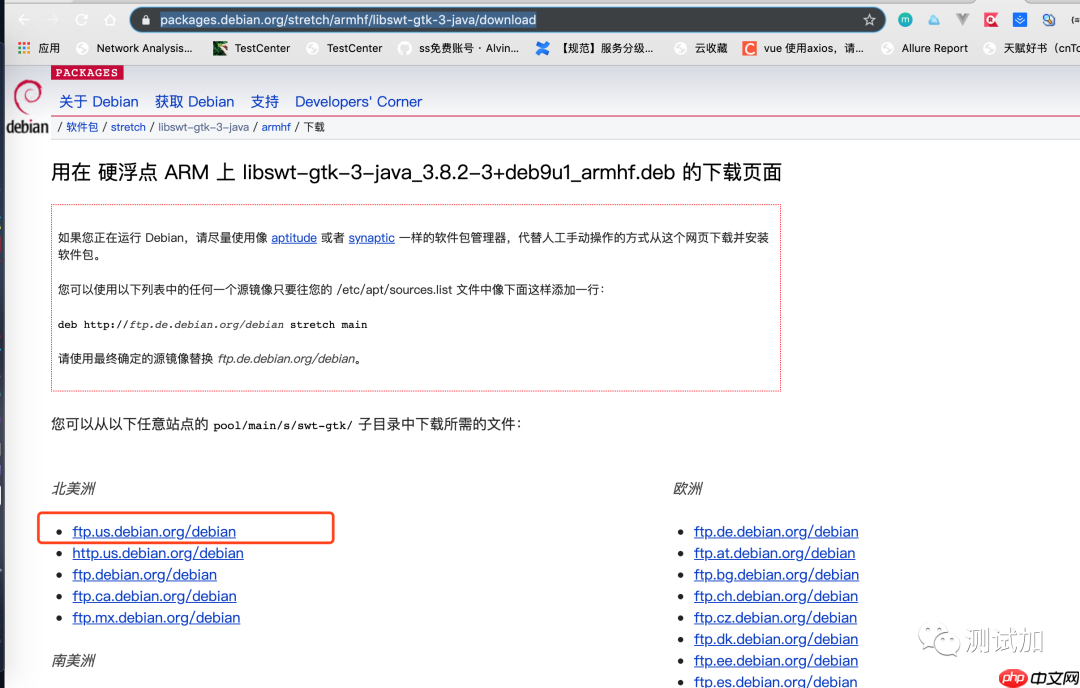Image resolution: width=1080 pixels, height=688 pixels.
Task: Click the Debian swirl logo
Action: click(x=27, y=100)
